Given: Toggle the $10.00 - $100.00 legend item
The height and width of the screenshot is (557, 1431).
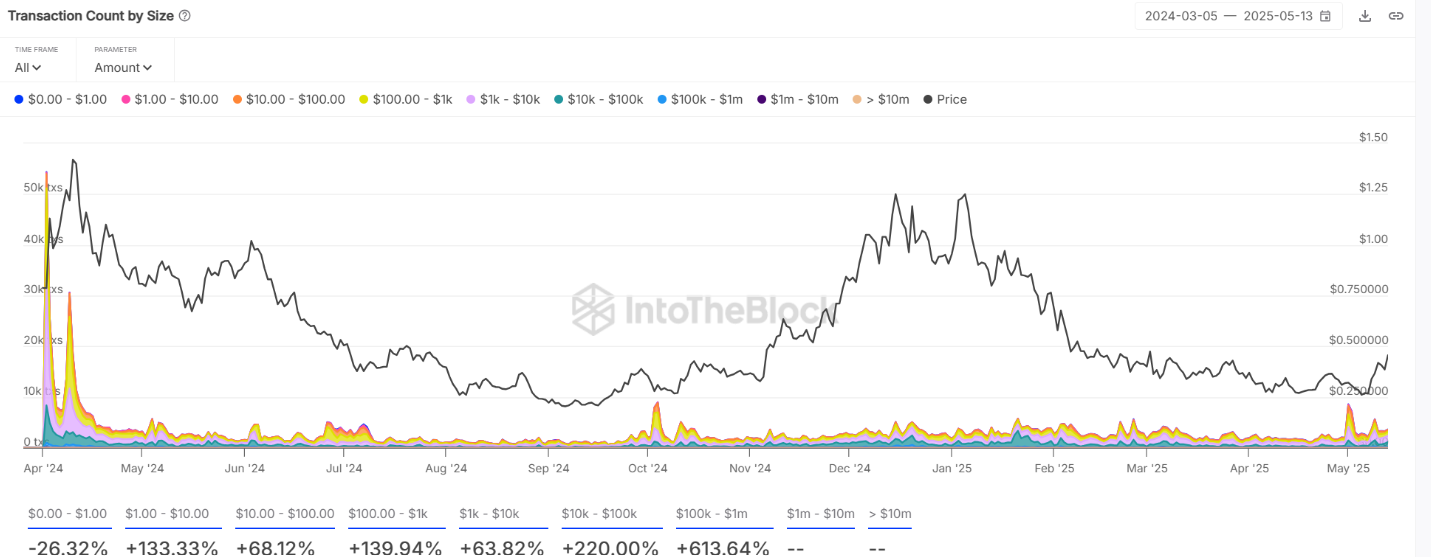Looking at the screenshot, I should point(289,99).
